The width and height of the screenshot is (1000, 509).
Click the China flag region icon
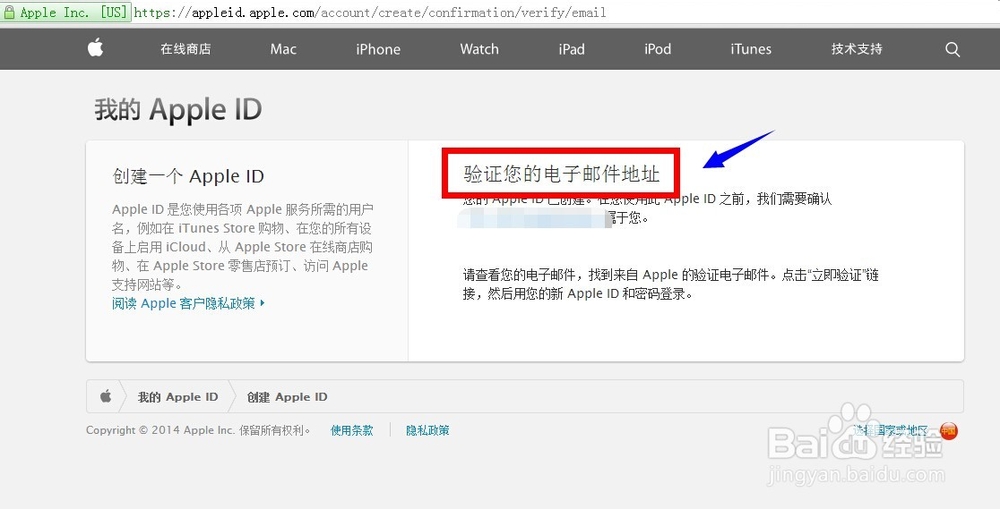[x=948, y=431]
